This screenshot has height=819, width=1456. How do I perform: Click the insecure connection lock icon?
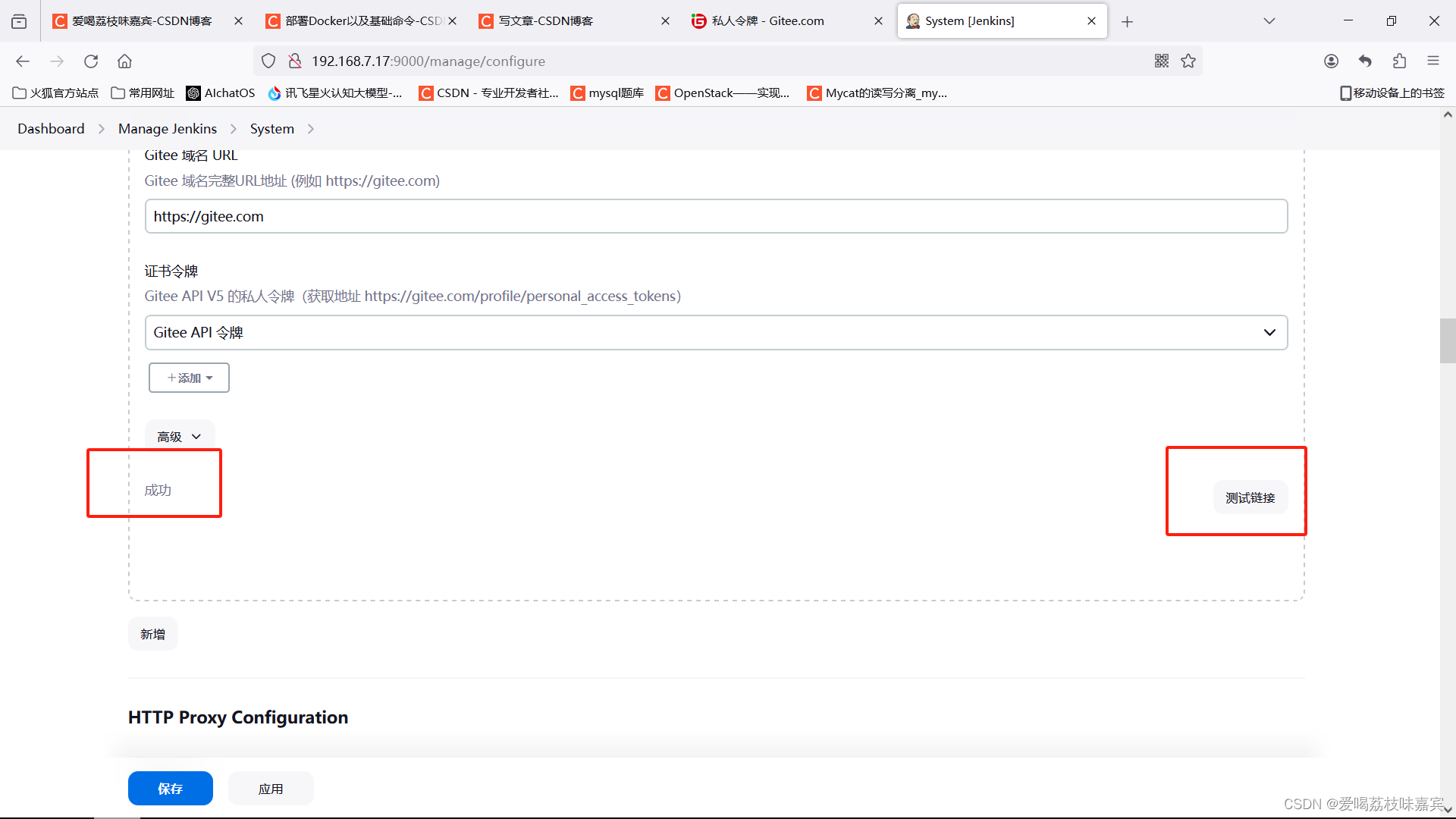coord(295,61)
